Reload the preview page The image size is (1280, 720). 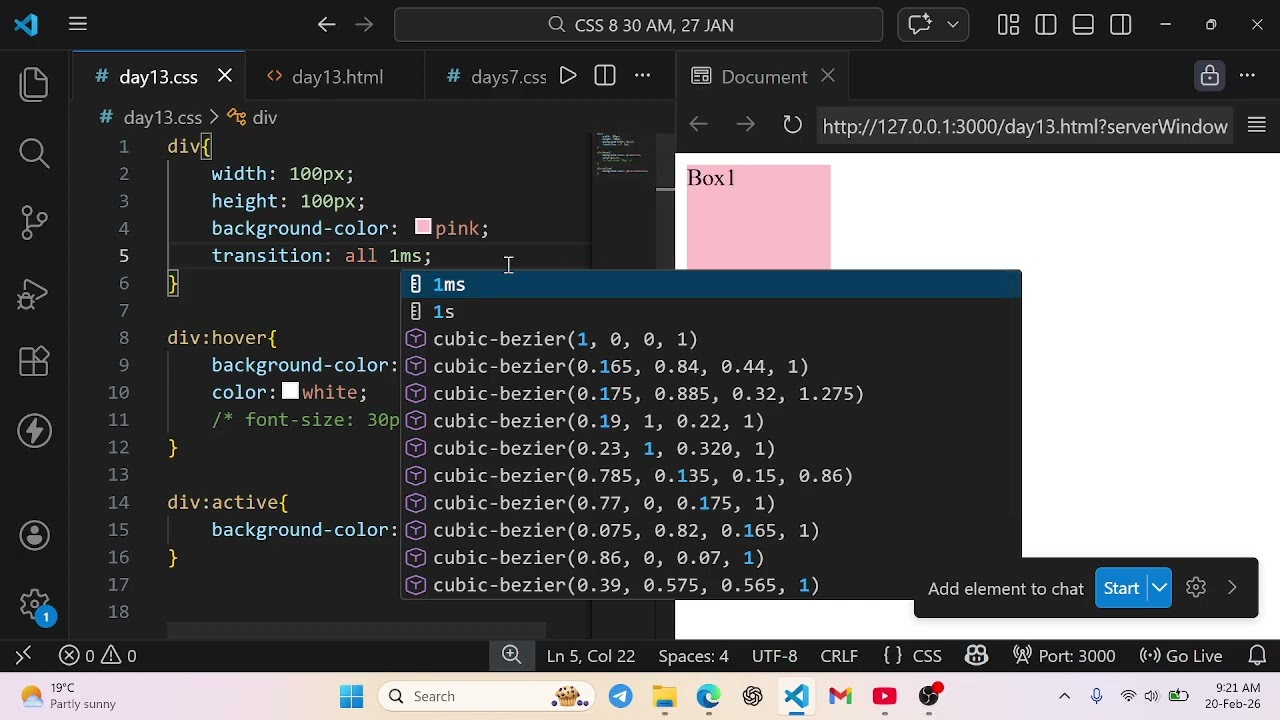pos(792,125)
